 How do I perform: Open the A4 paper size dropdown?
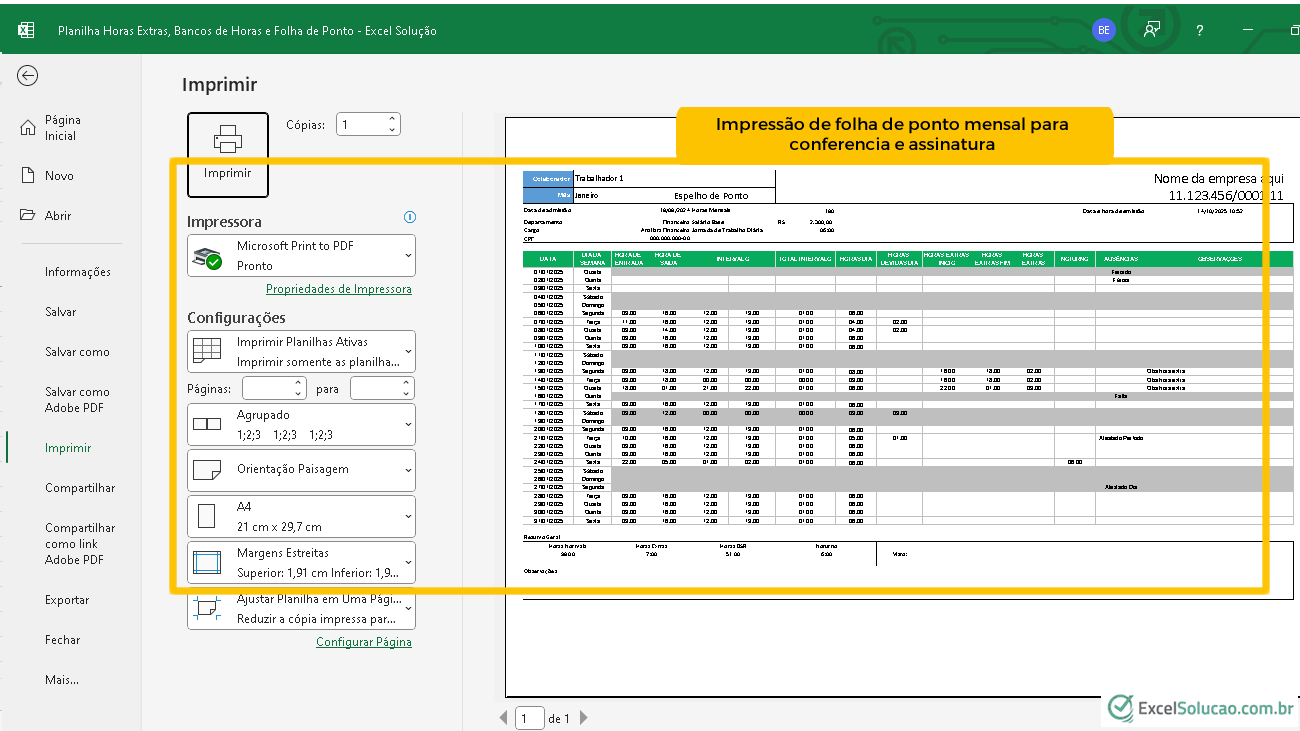301,517
